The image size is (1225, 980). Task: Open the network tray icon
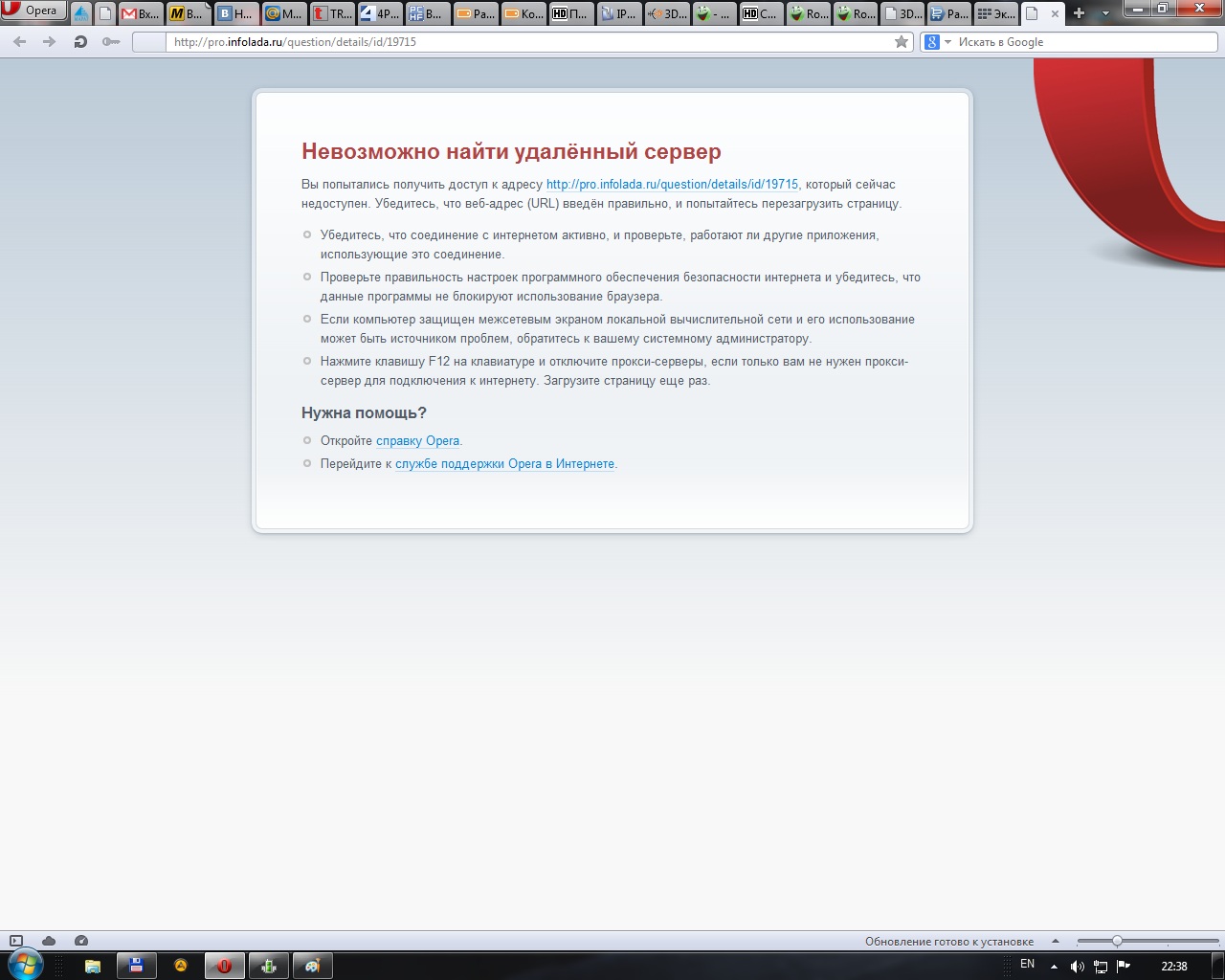[1101, 967]
